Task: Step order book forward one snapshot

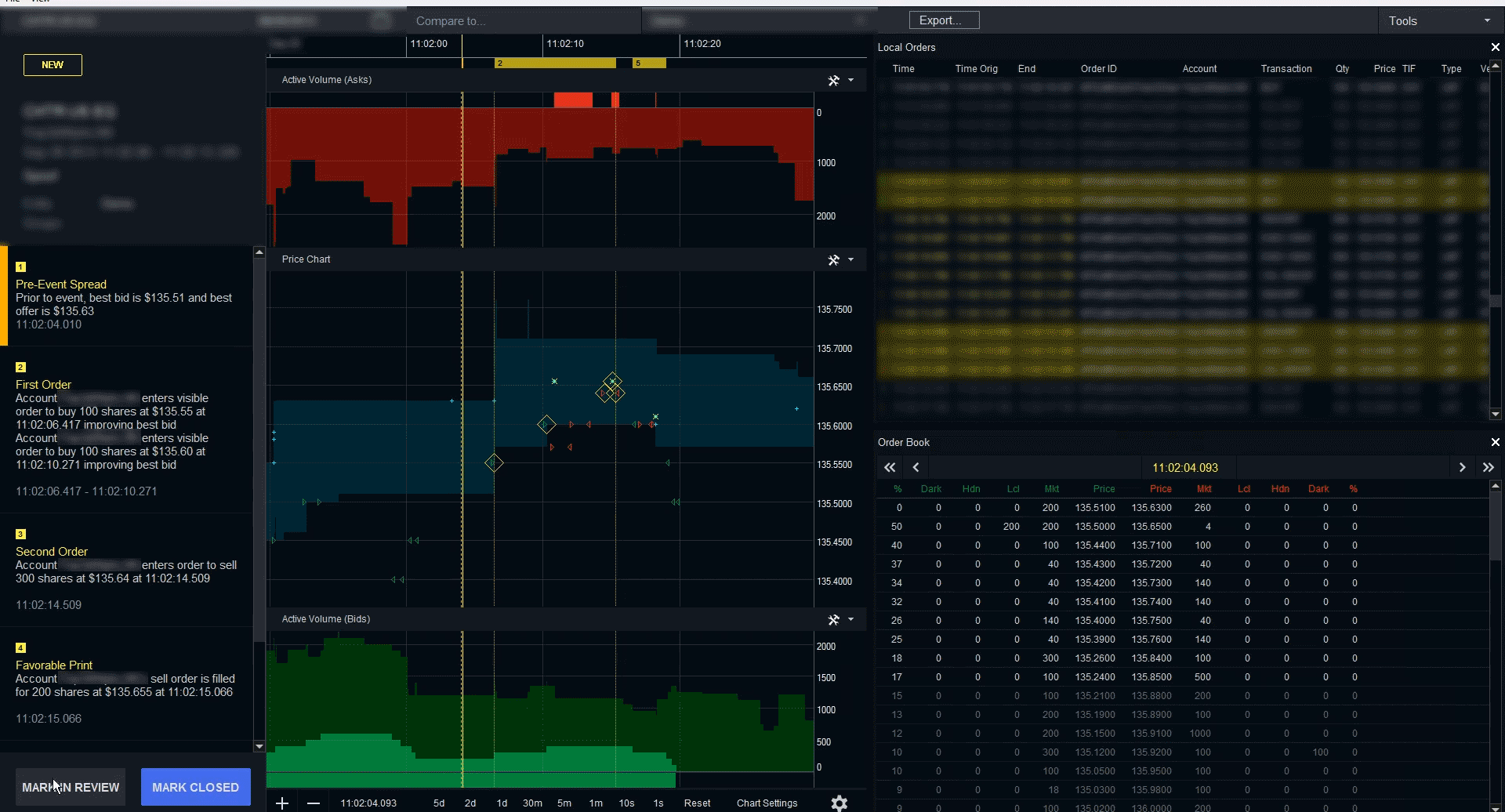Action: (1462, 467)
